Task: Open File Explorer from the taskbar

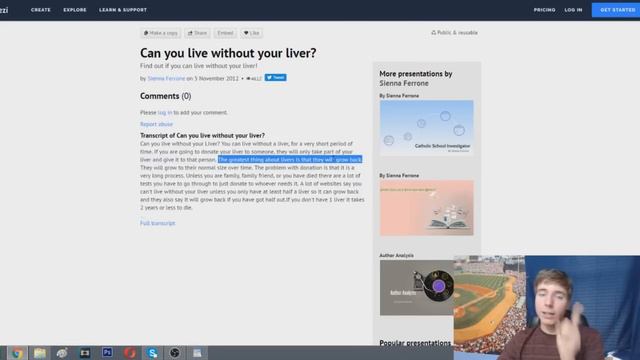Action: pos(40,353)
